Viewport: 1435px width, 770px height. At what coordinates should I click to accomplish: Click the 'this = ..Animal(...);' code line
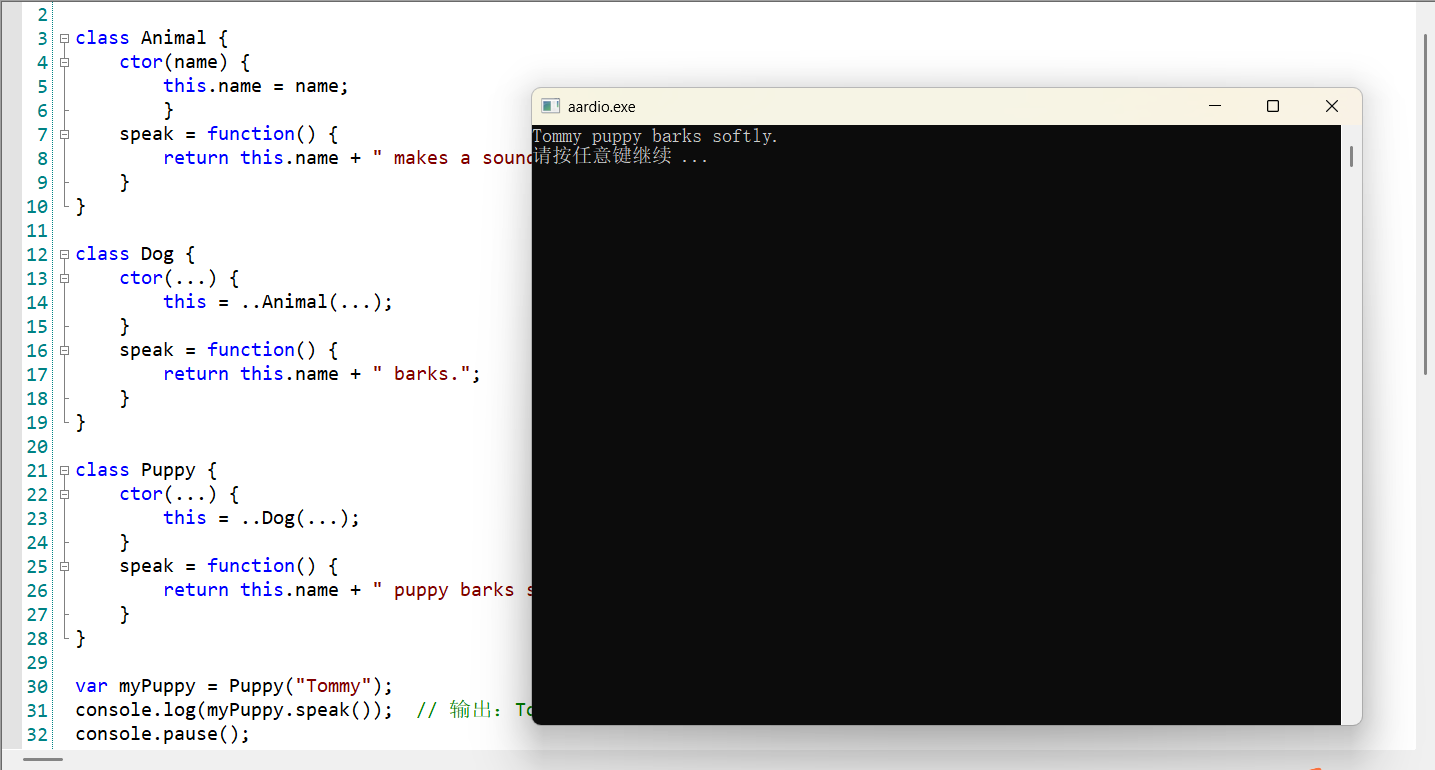click(278, 302)
